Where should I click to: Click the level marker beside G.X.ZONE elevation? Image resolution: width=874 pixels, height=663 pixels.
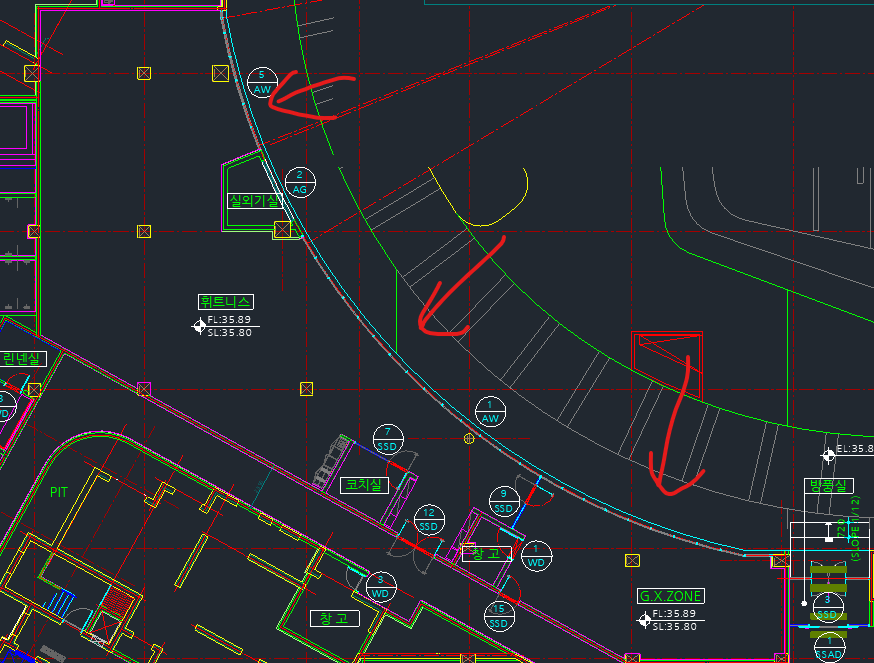(645, 620)
